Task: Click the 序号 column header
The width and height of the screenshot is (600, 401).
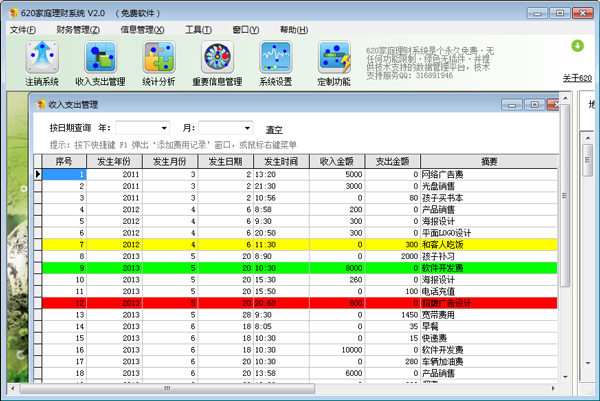Action: [64, 161]
